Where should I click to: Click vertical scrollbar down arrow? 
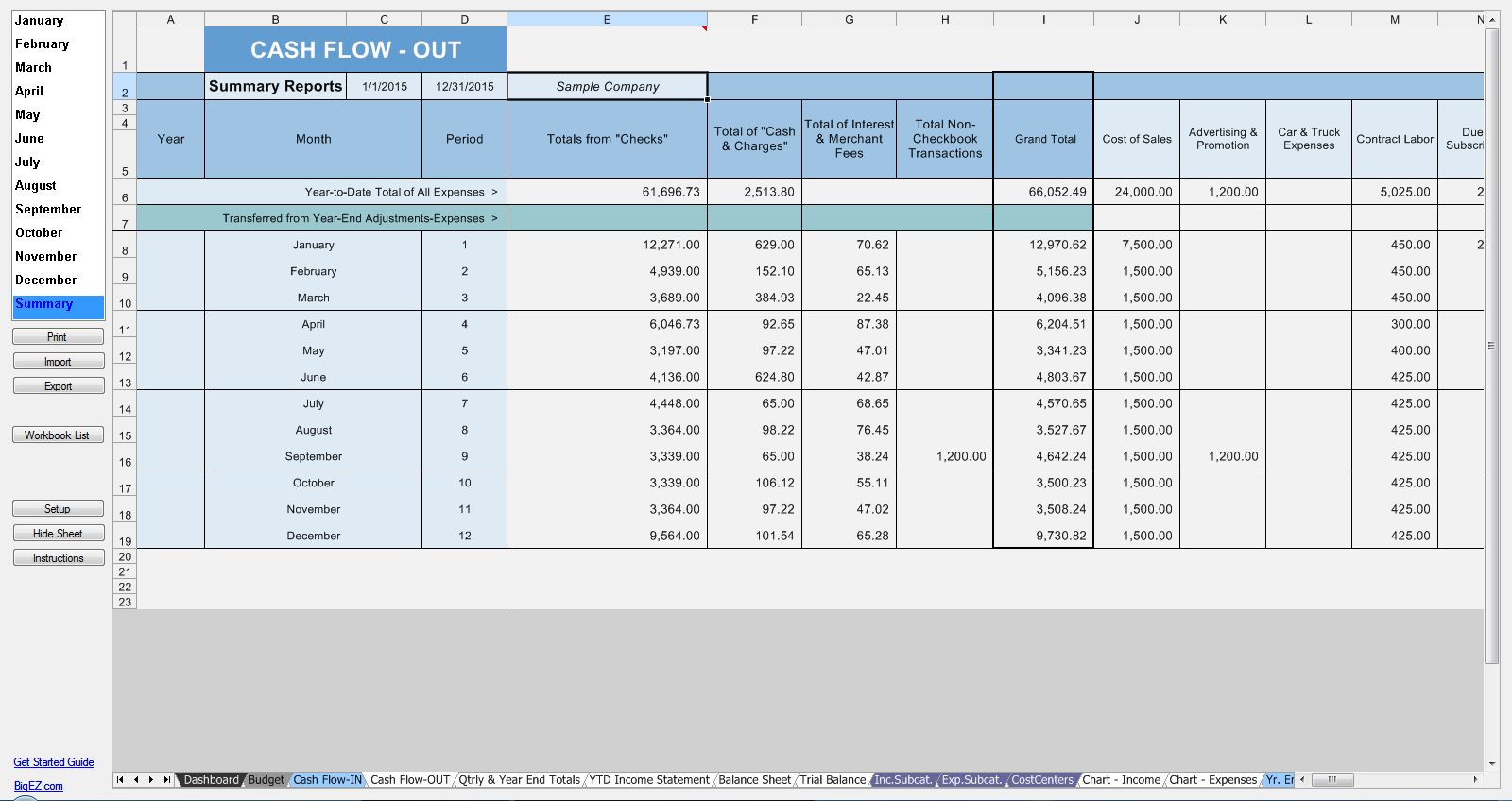tap(1492, 764)
